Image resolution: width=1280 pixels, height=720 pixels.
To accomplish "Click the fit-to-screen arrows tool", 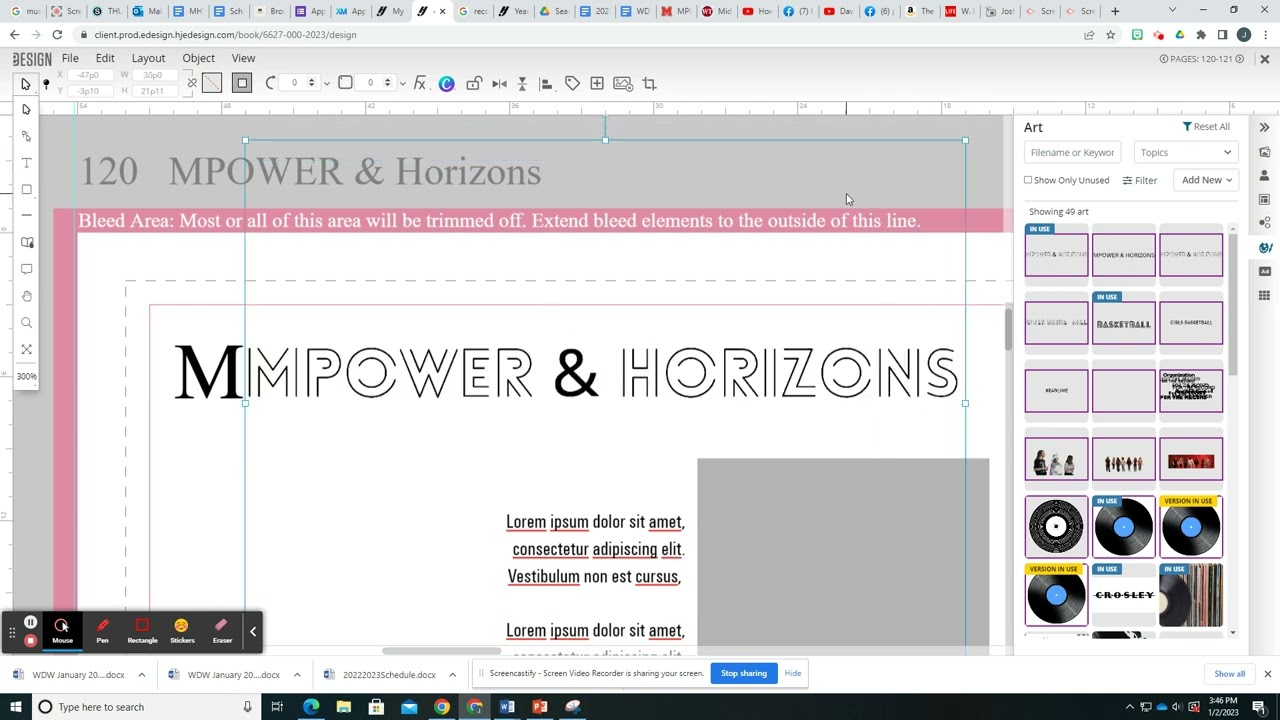I will [26, 349].
